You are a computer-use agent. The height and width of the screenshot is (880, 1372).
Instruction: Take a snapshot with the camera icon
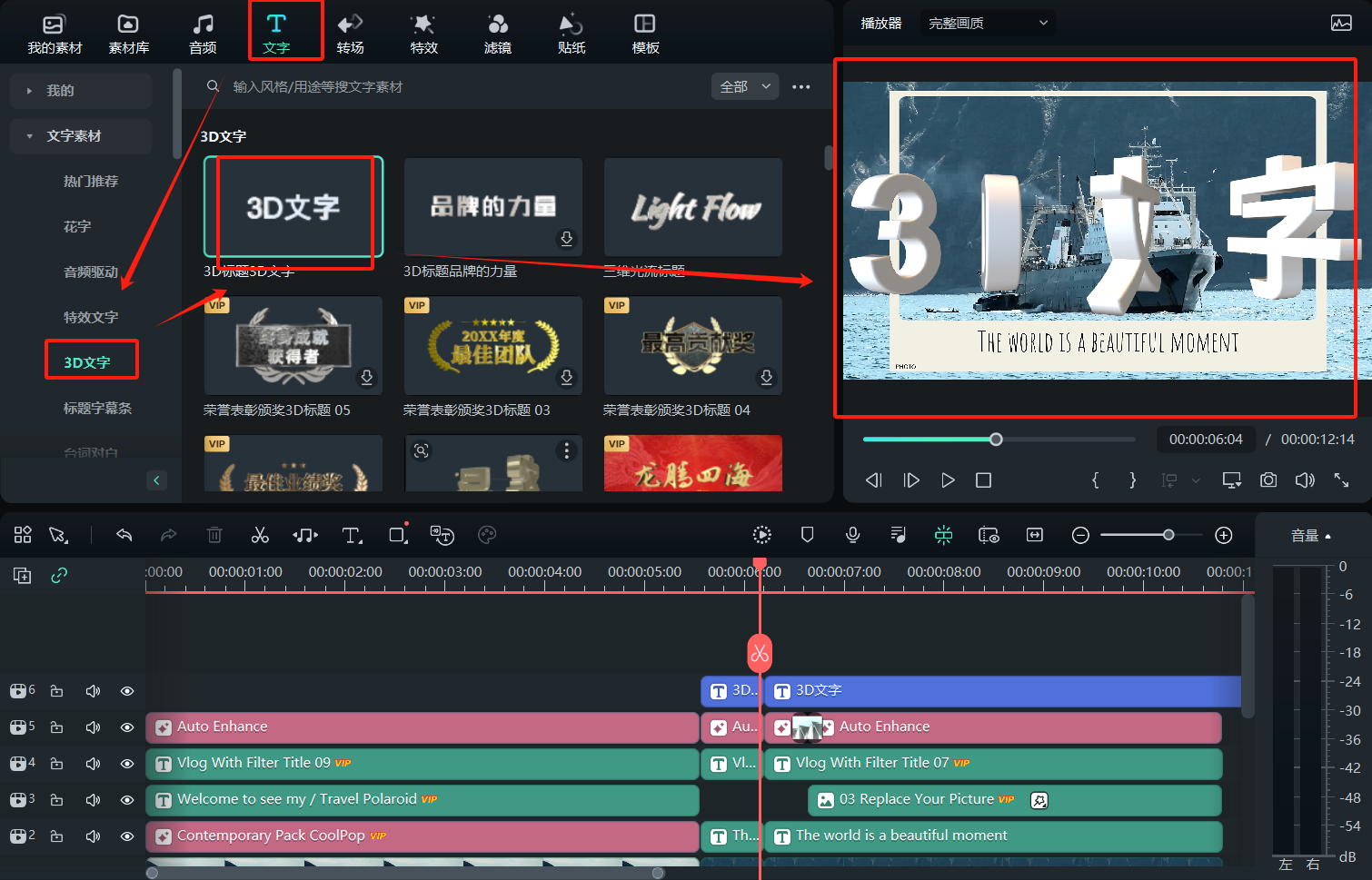coord(1268,480)
